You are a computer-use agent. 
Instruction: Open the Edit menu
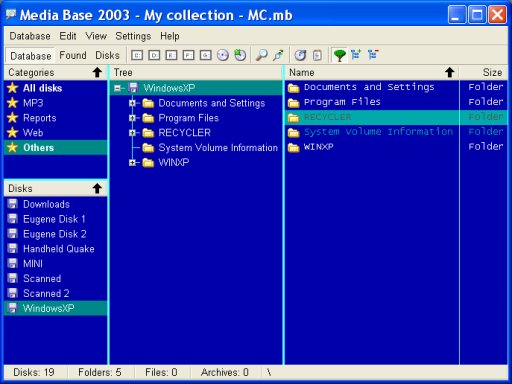(x=68, y=36)
